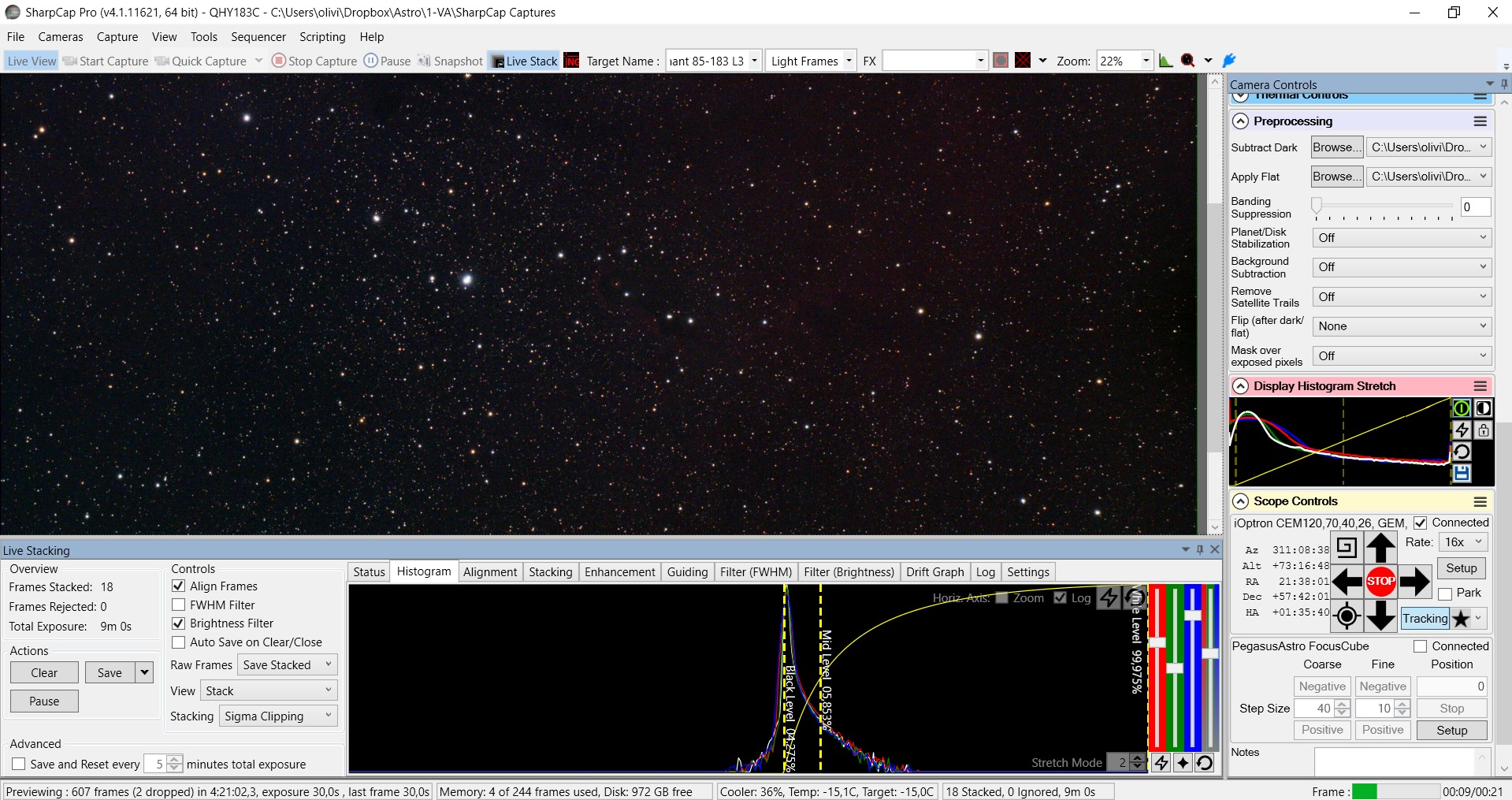Slew the mount right with the right arrow
This screenshot has height=800, width=1512.
click(x=1414, y=582)
